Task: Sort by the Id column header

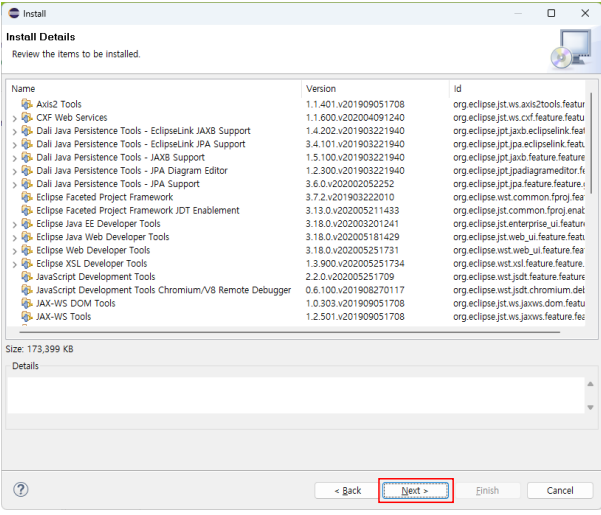Action: coord(517,89)
